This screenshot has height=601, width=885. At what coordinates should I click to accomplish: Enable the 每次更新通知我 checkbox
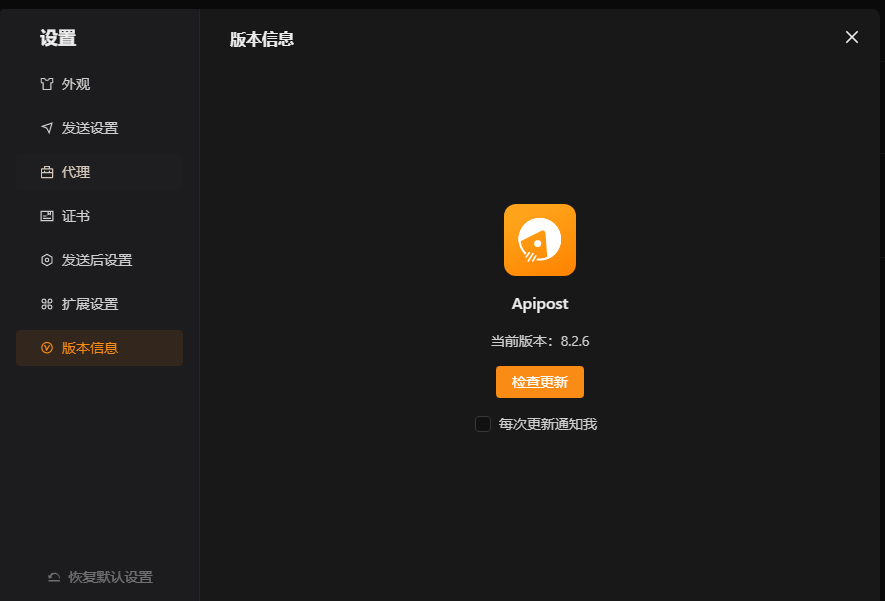pyautogui.click(x=483, y=424)
